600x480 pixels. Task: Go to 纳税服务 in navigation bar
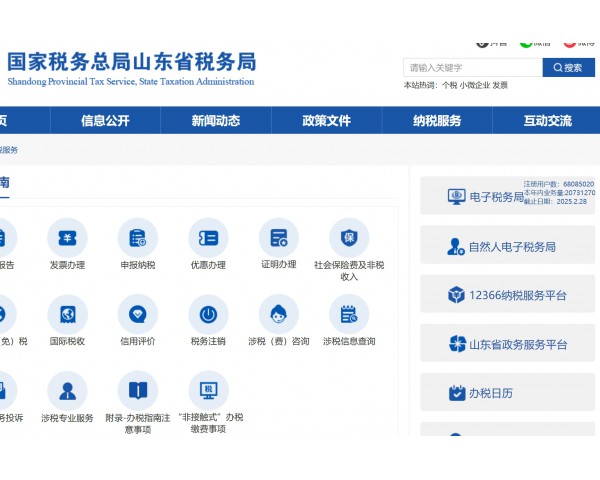437,121
